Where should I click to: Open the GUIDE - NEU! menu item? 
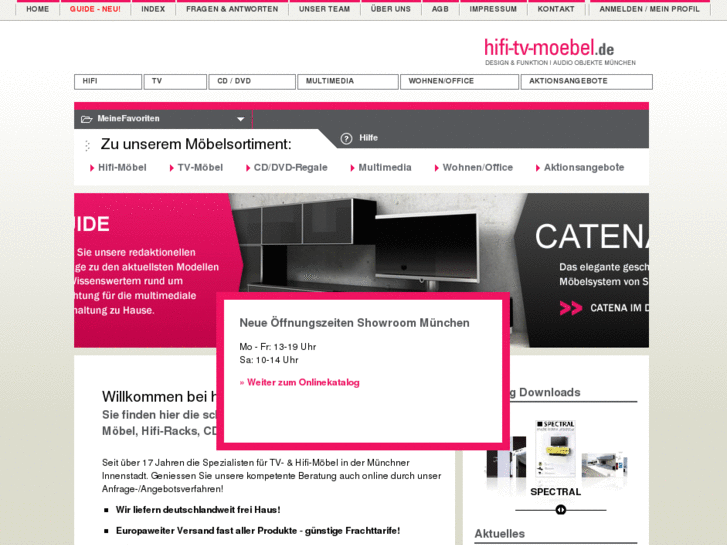point(95,9)
